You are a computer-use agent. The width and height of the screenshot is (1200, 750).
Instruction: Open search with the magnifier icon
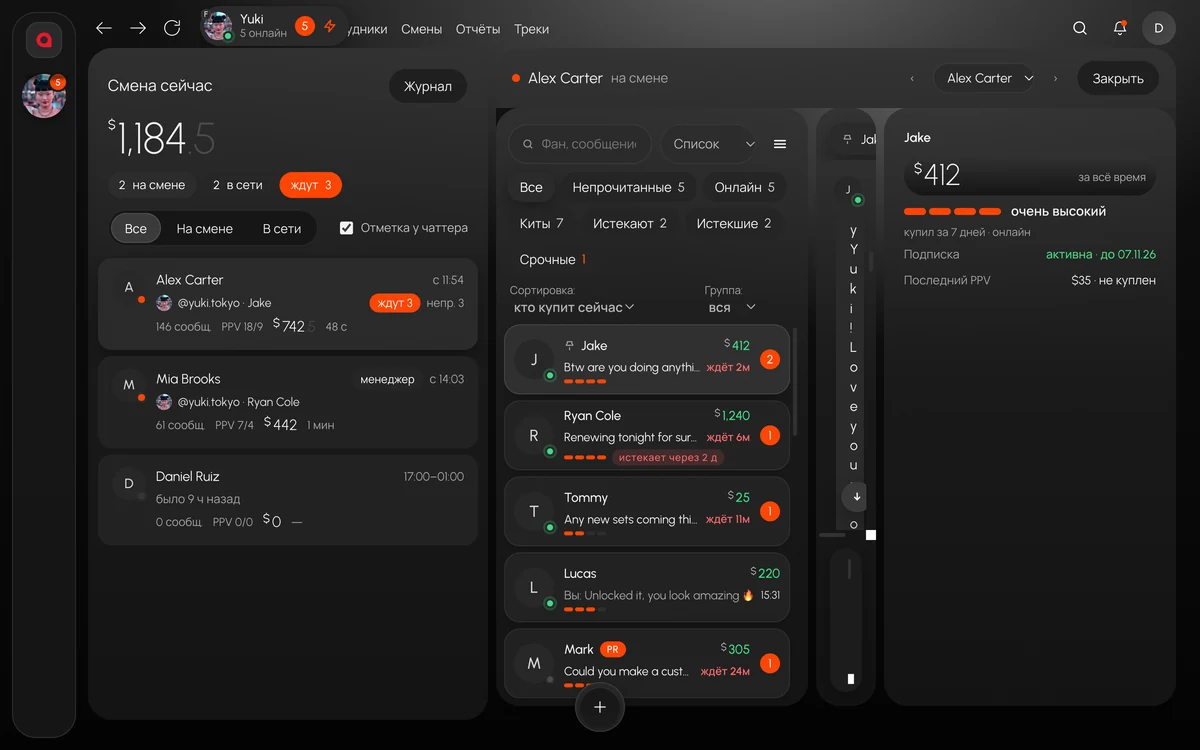point(1080,28)
